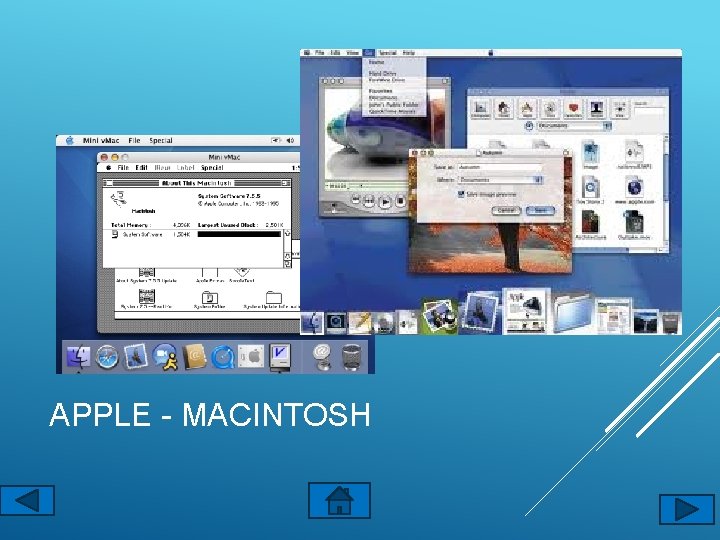This screenshot has height=540, width=720.
Task: Choose Favorites in the Go menu
Action: click(x=380, y=91)
